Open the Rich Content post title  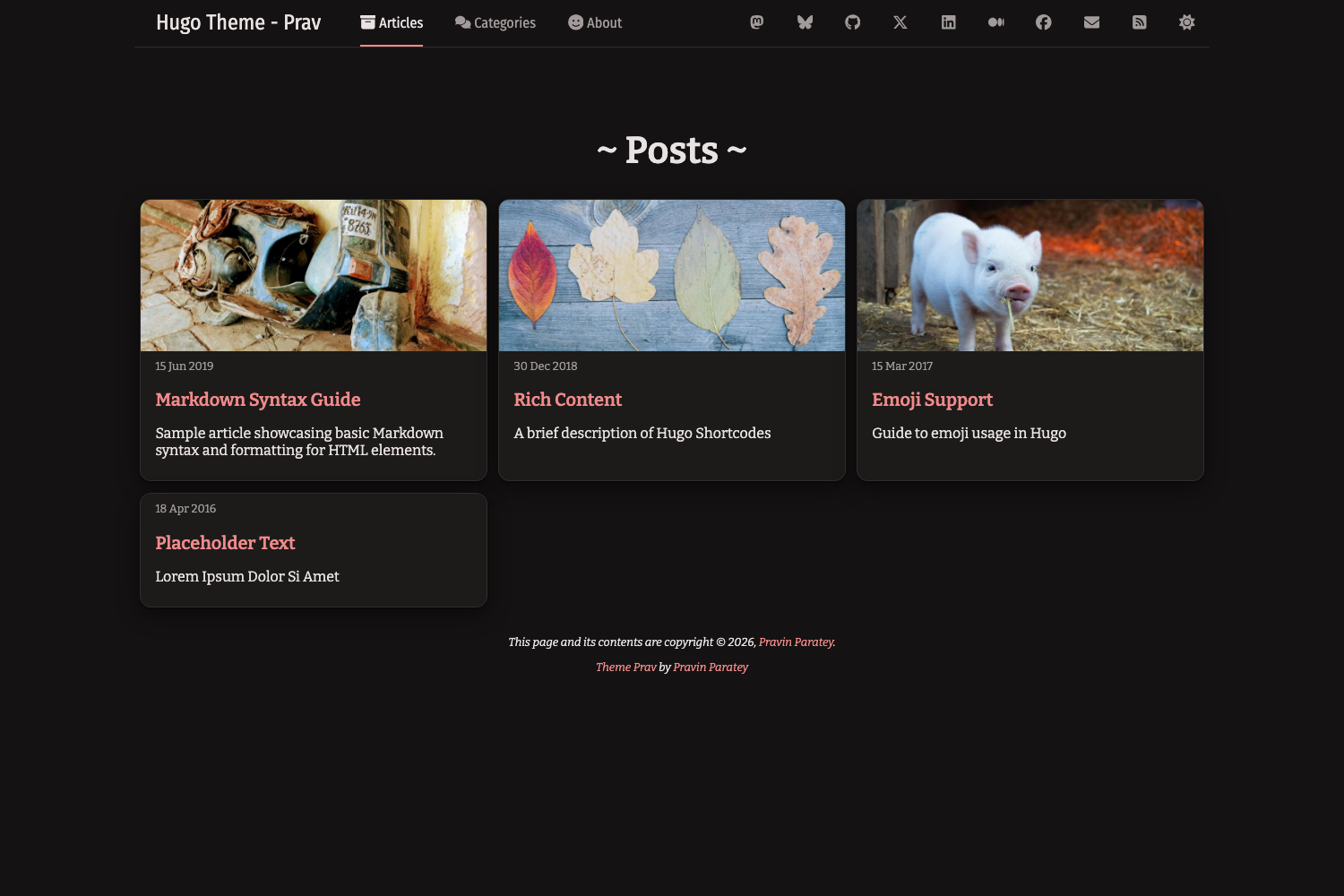[x=567, y=400]
